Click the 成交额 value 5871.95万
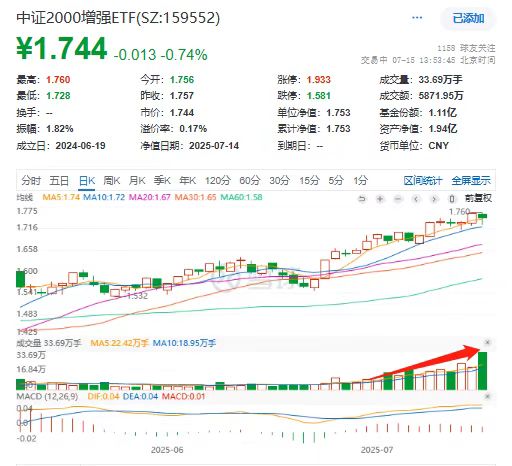Screen dimensions: 512x466 441,96
